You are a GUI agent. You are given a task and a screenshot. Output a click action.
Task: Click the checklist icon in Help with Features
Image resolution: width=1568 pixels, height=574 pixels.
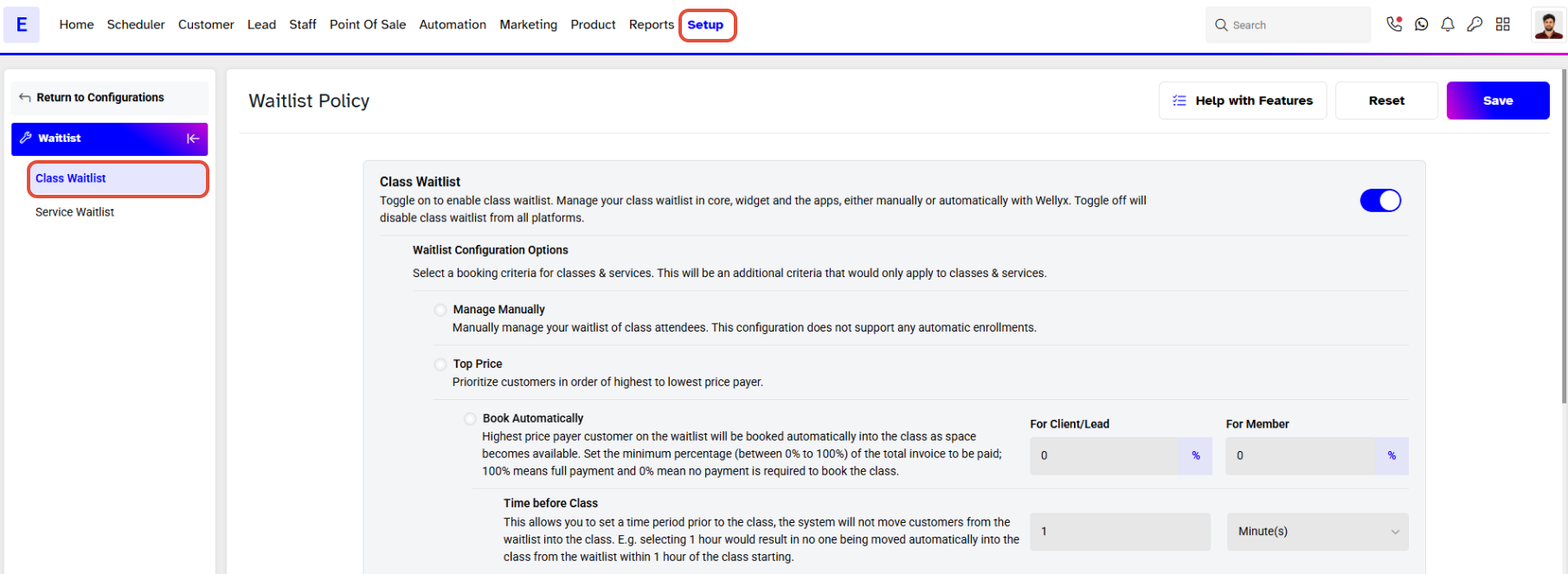[x=1179, y=100]
